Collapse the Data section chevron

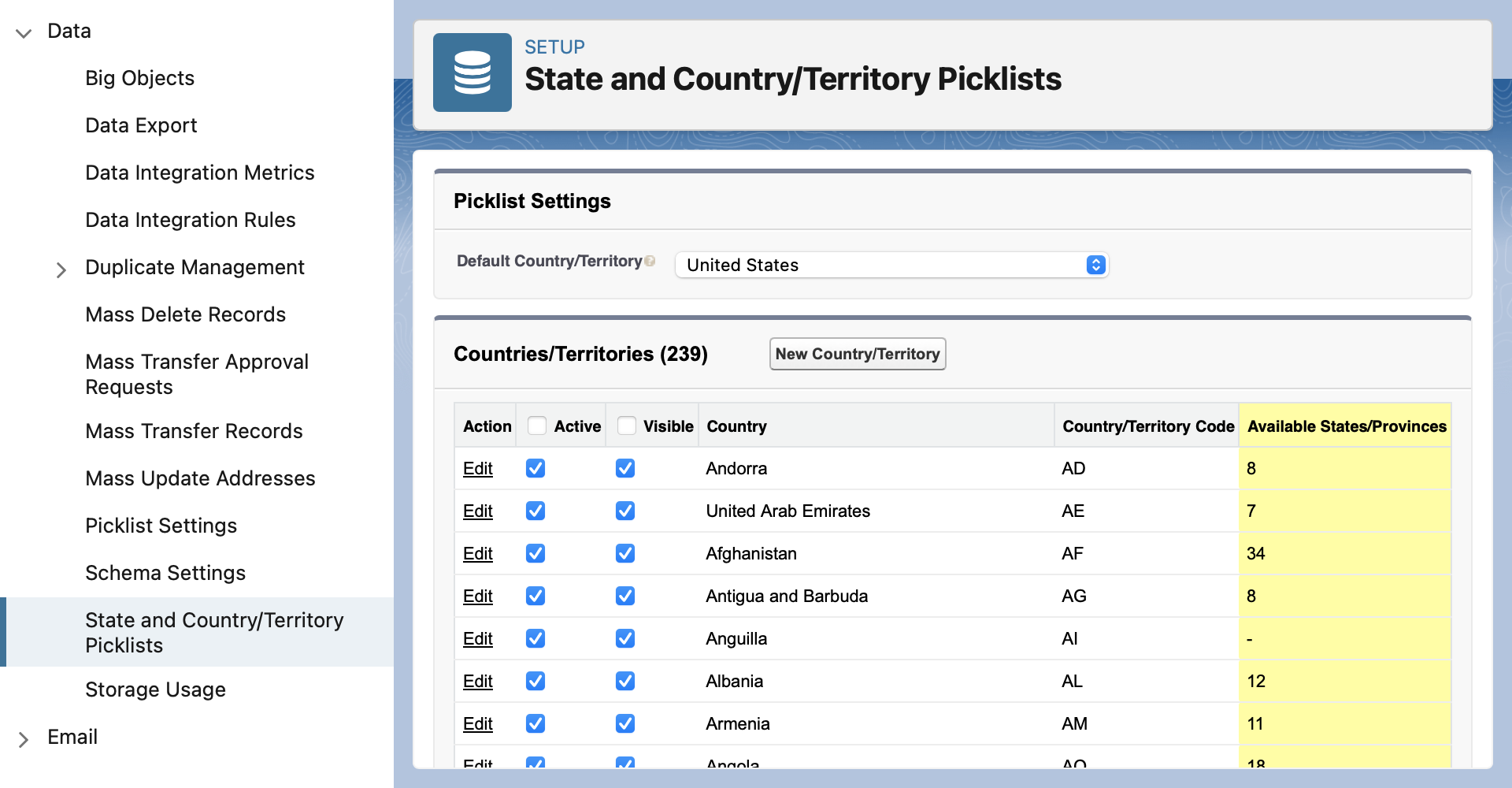pos(24,32)
